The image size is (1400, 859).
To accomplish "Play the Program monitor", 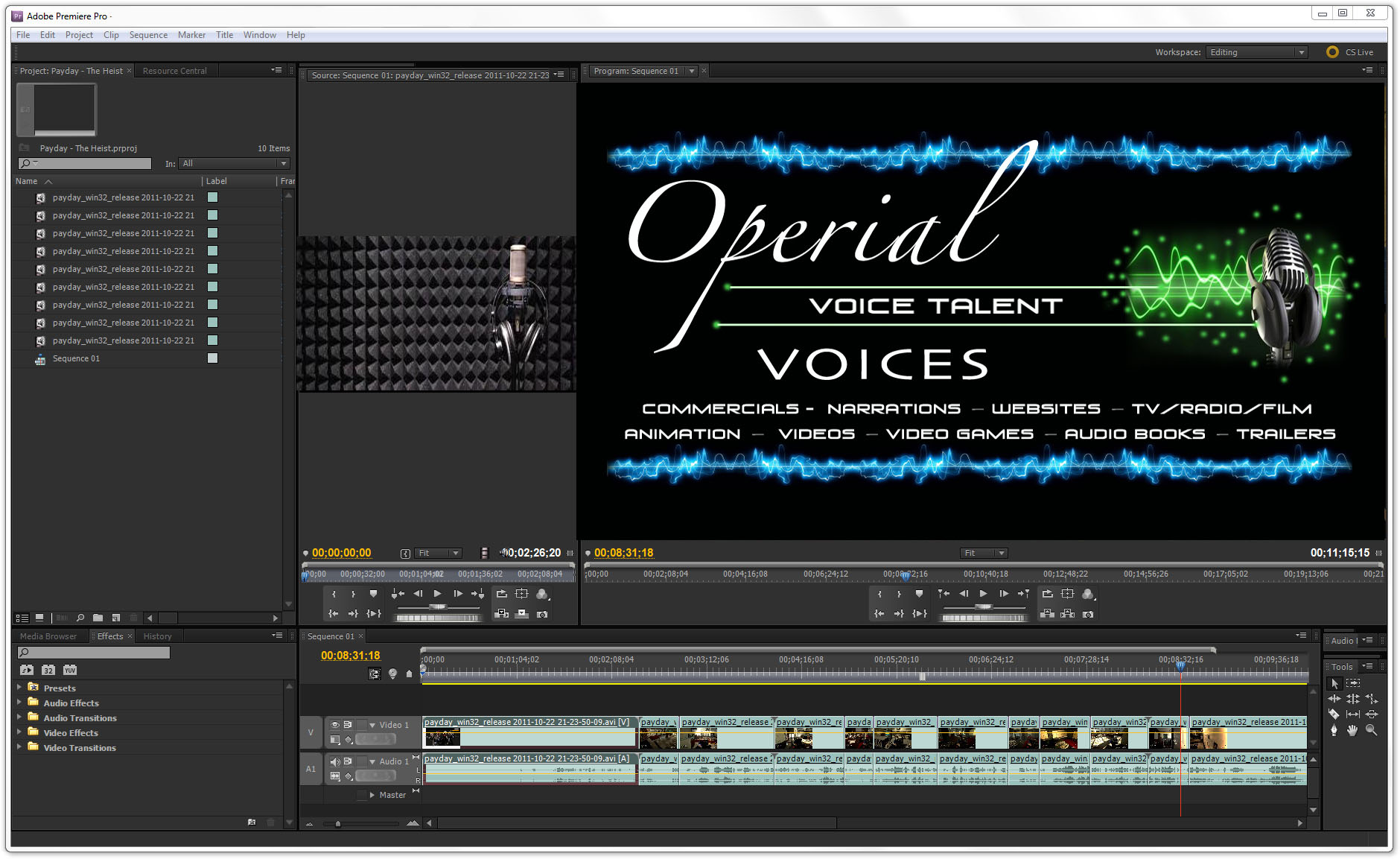I will pyautogui.click(x=983, y=594).
